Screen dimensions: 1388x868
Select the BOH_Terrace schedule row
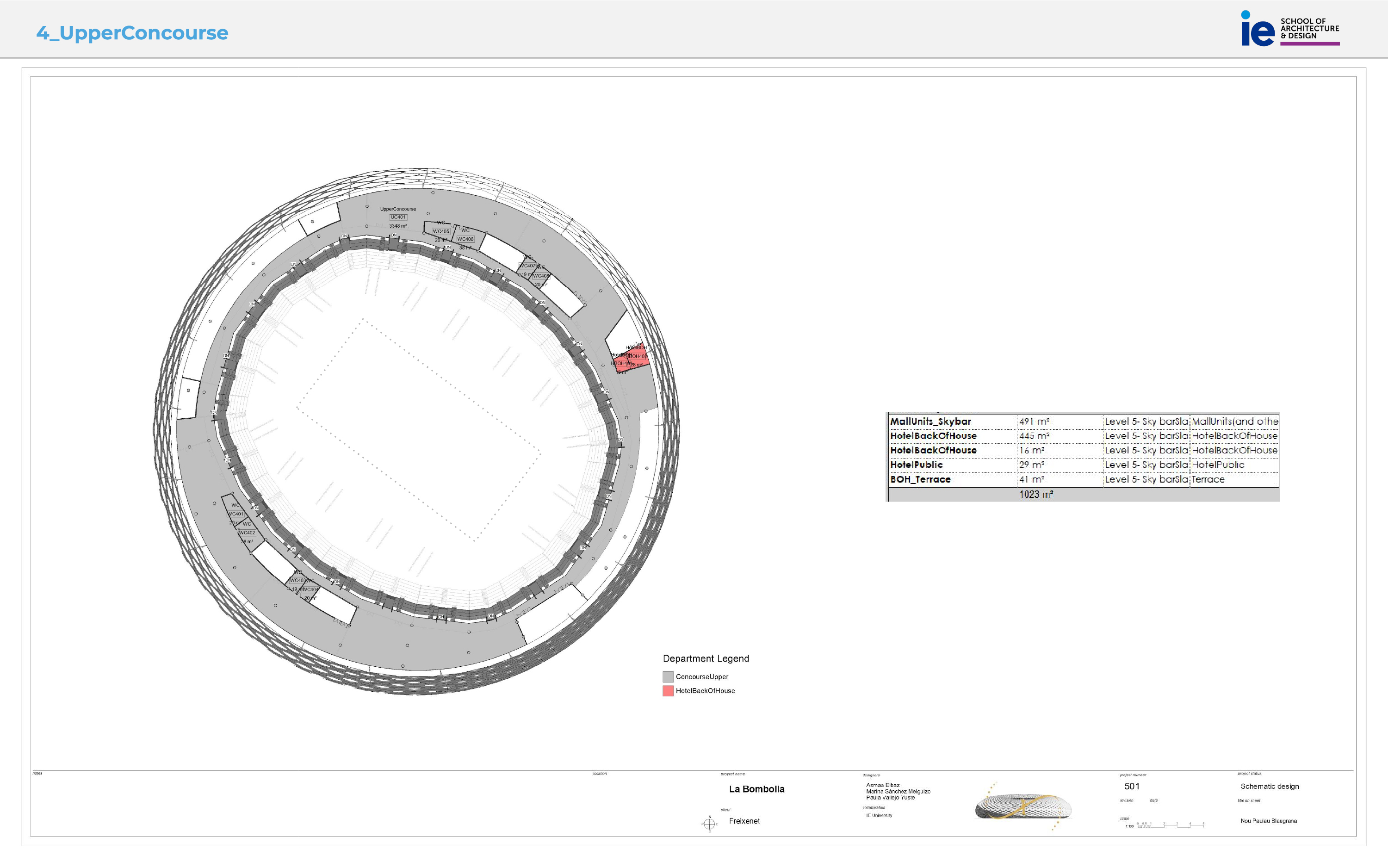(920, 479)
